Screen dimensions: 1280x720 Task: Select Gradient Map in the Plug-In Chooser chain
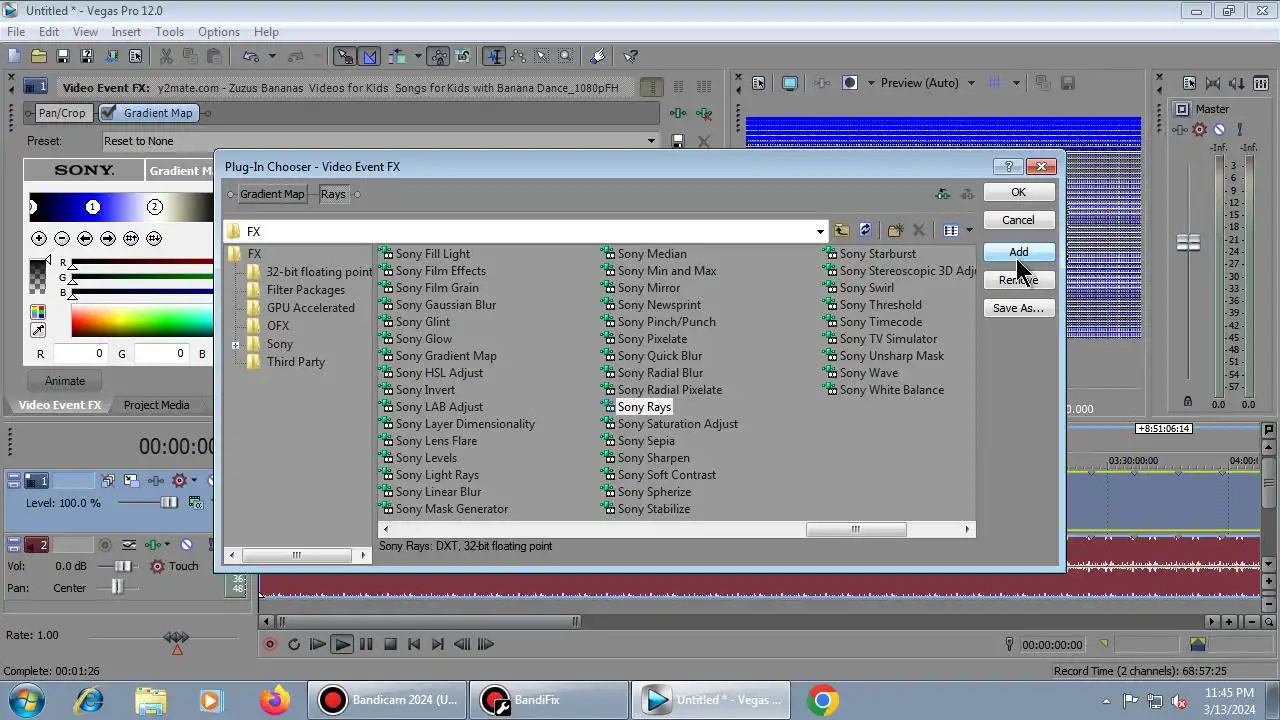[272, 194]
